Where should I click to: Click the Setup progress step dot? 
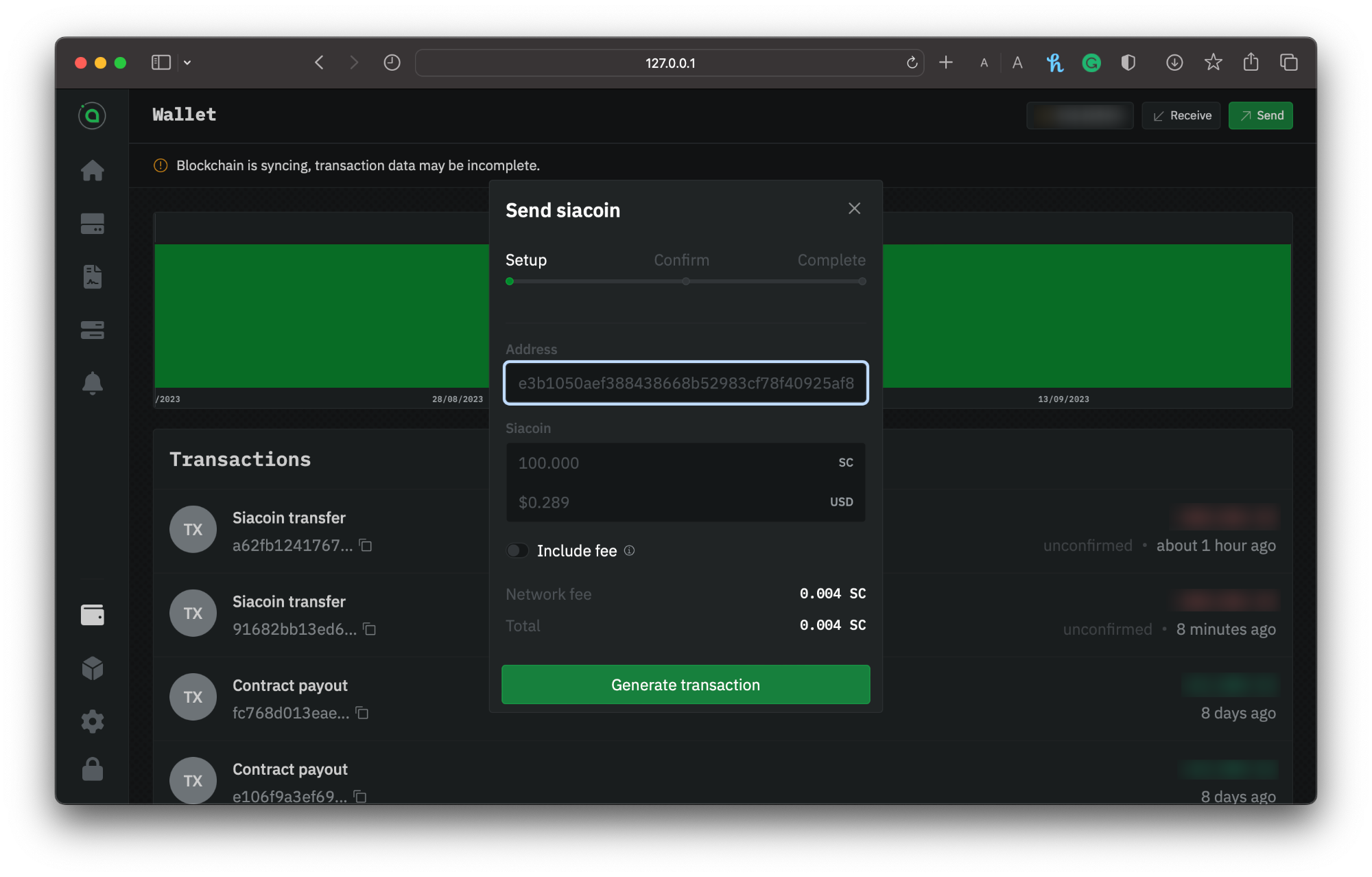point(510,281)
